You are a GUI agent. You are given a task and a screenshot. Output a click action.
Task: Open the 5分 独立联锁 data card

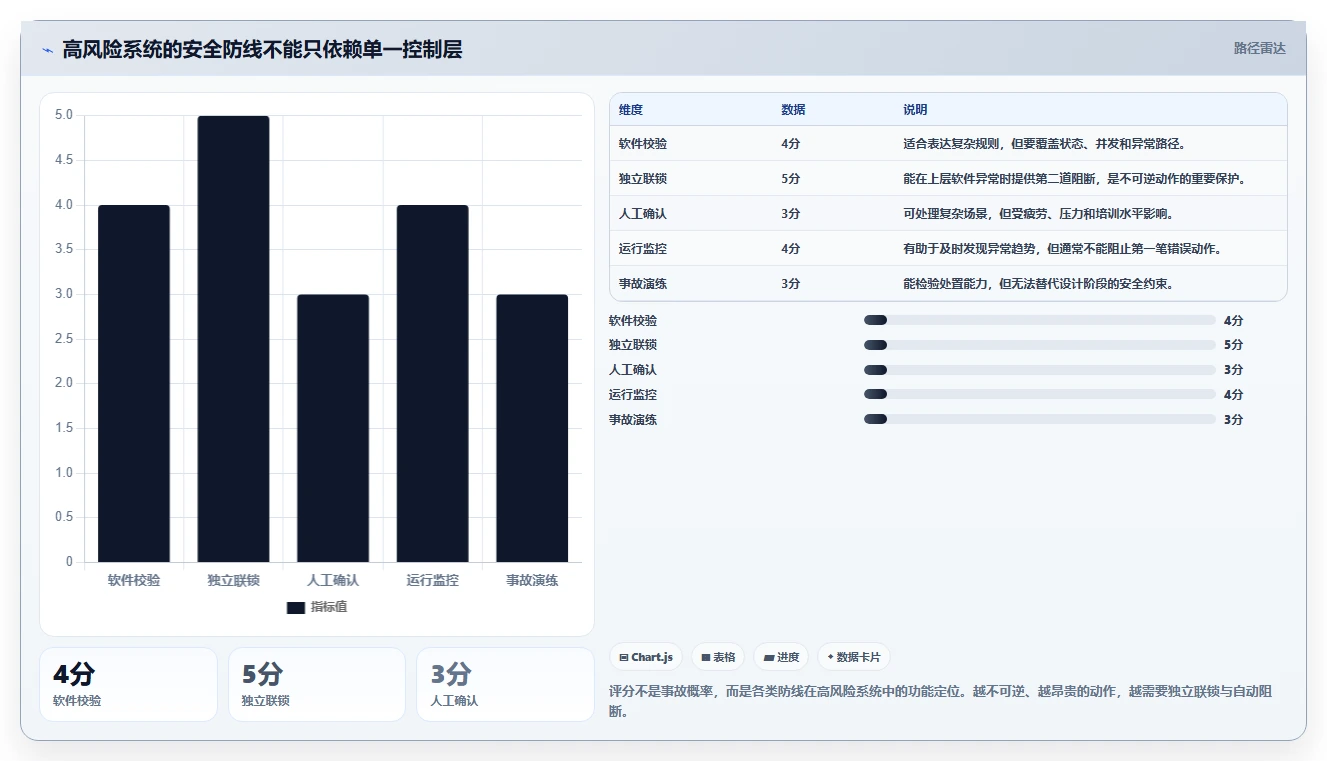click(317, 684)
